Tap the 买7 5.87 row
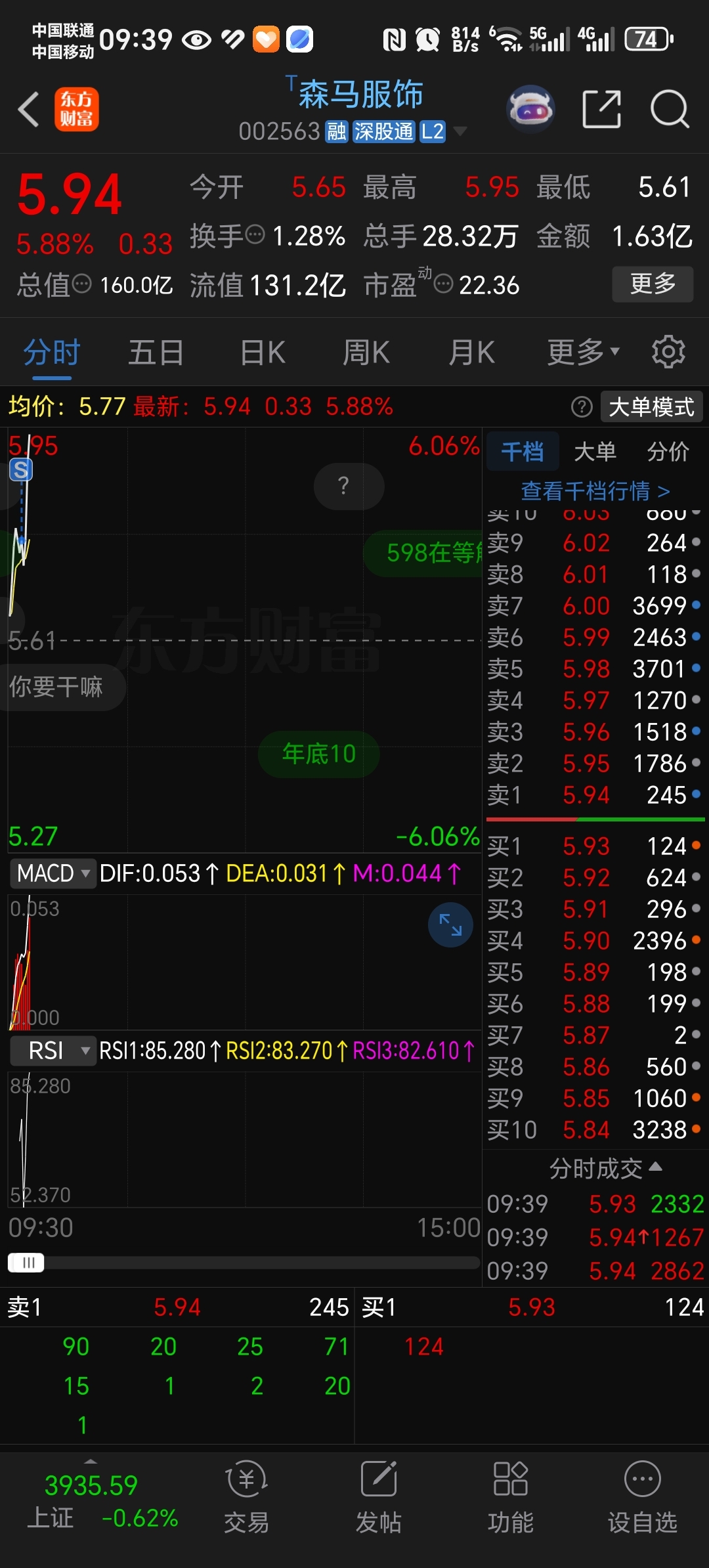Screen dimensions: 709x1568 point(595,1035)
